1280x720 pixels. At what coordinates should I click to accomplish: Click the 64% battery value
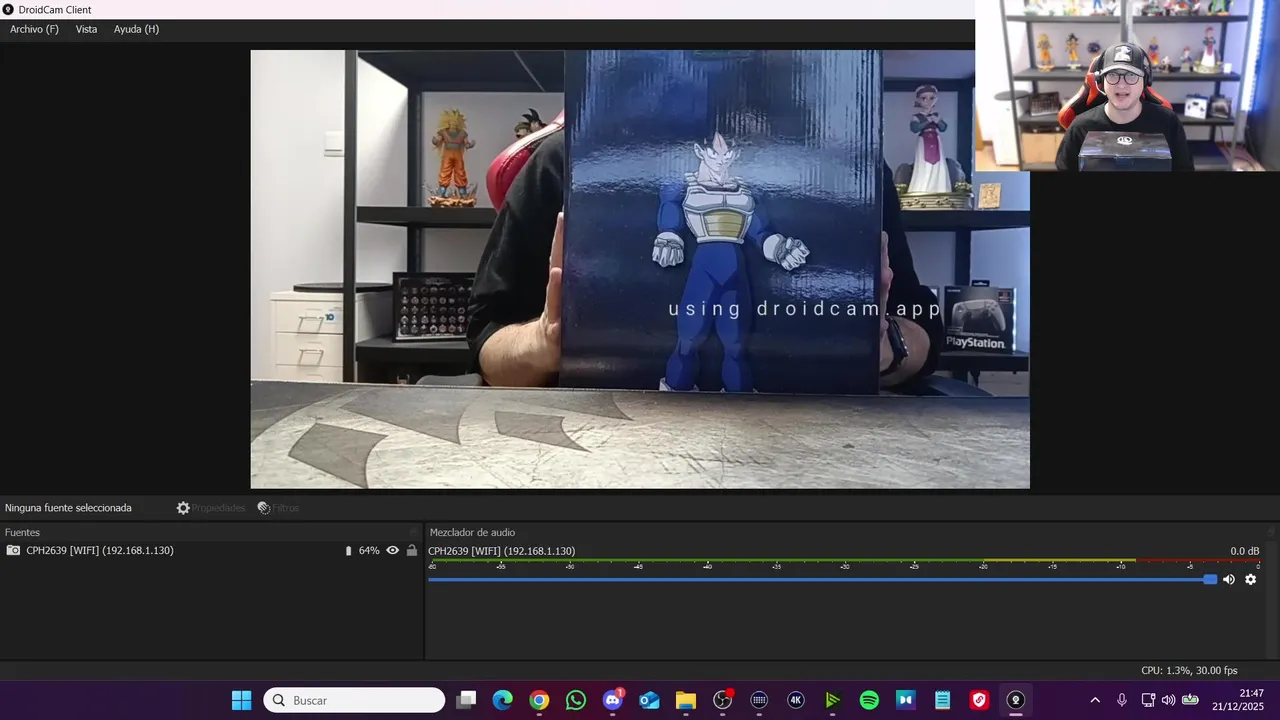(369, 551)
